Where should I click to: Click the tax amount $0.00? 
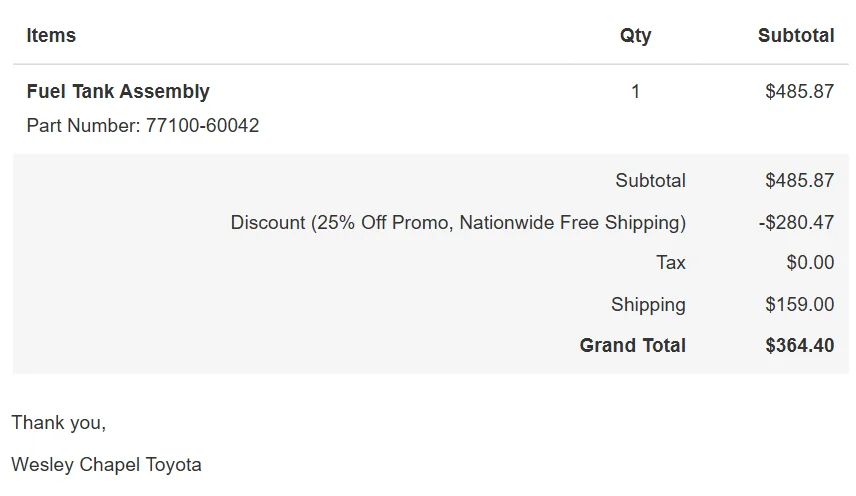point(810,263)
